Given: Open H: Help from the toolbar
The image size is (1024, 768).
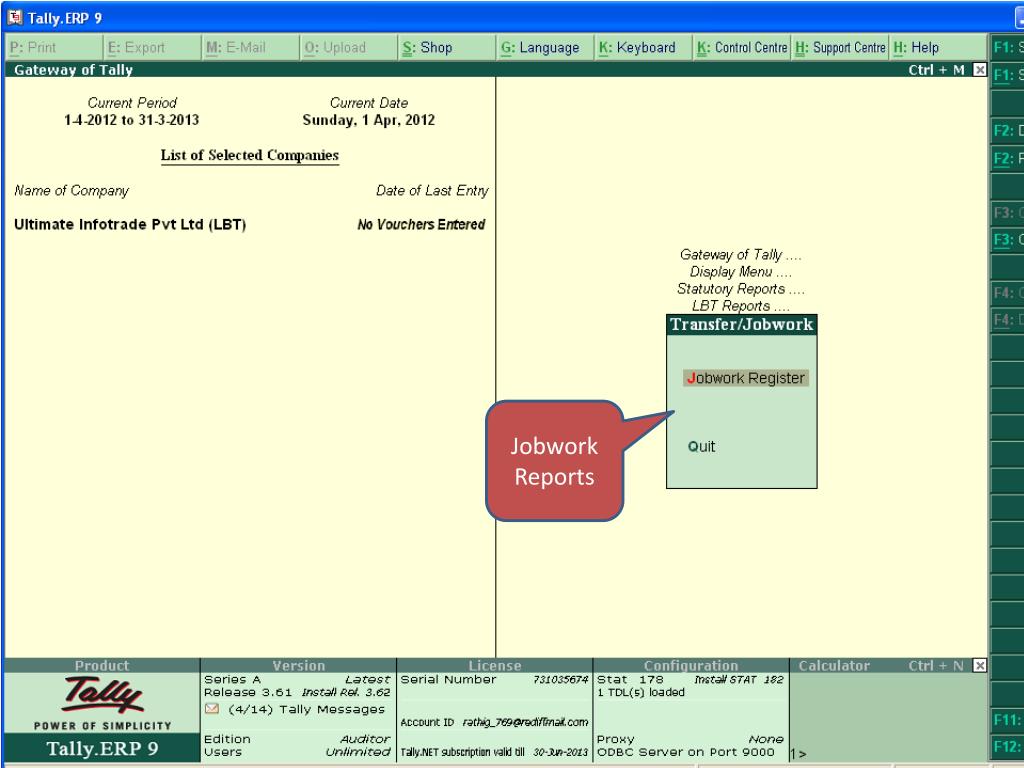Looking at the screenshot, I should click(x=938, y=48).
